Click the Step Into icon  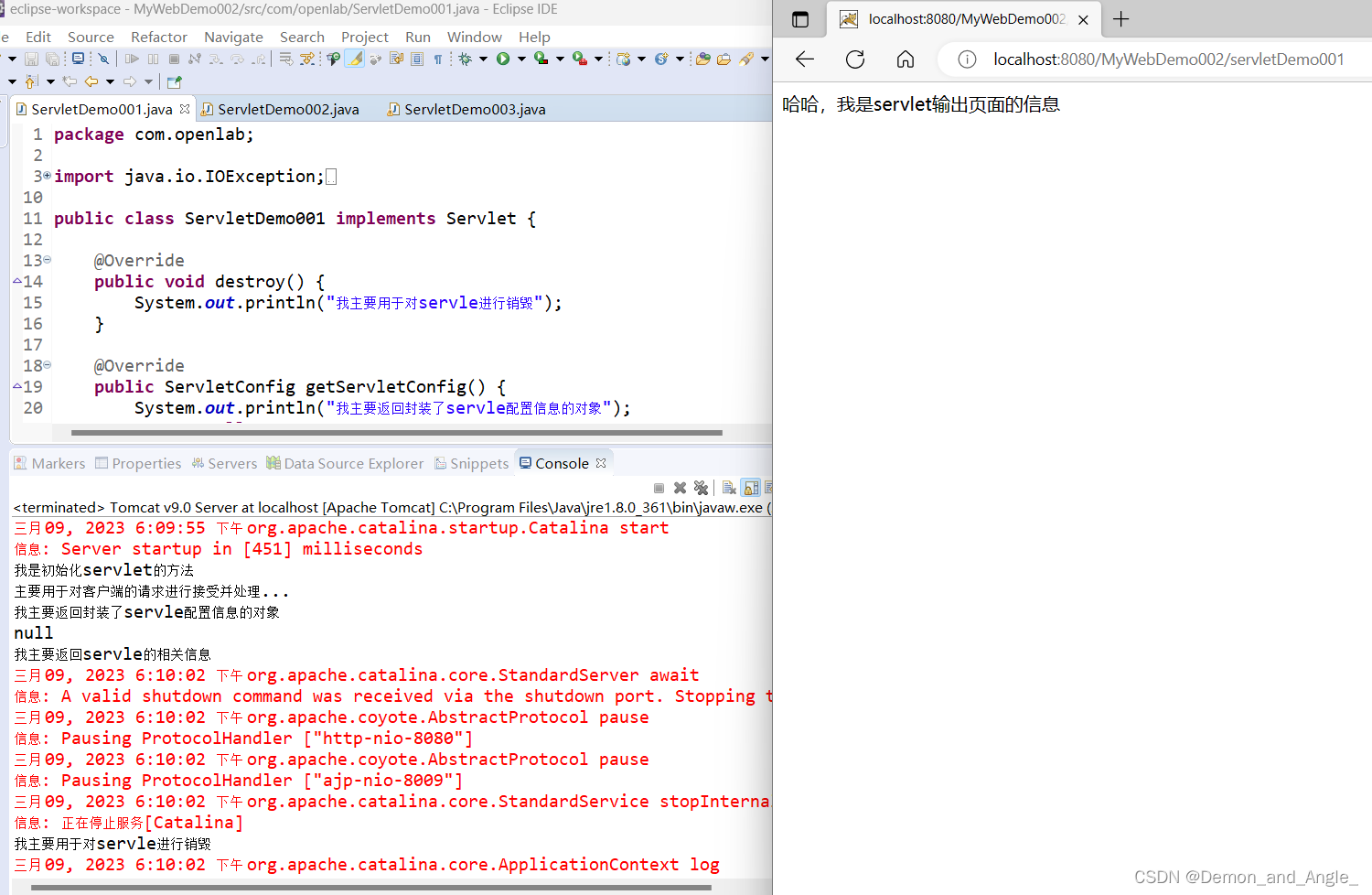pos(215,59)
